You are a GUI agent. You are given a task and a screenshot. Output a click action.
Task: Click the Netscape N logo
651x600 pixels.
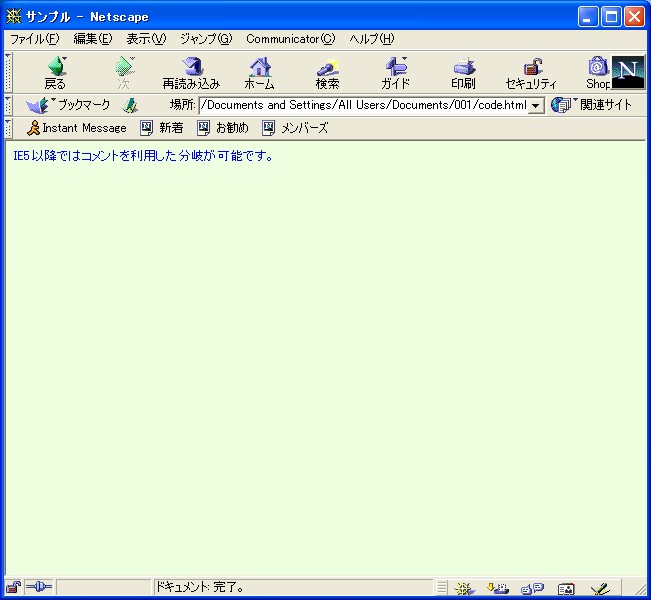628,71
